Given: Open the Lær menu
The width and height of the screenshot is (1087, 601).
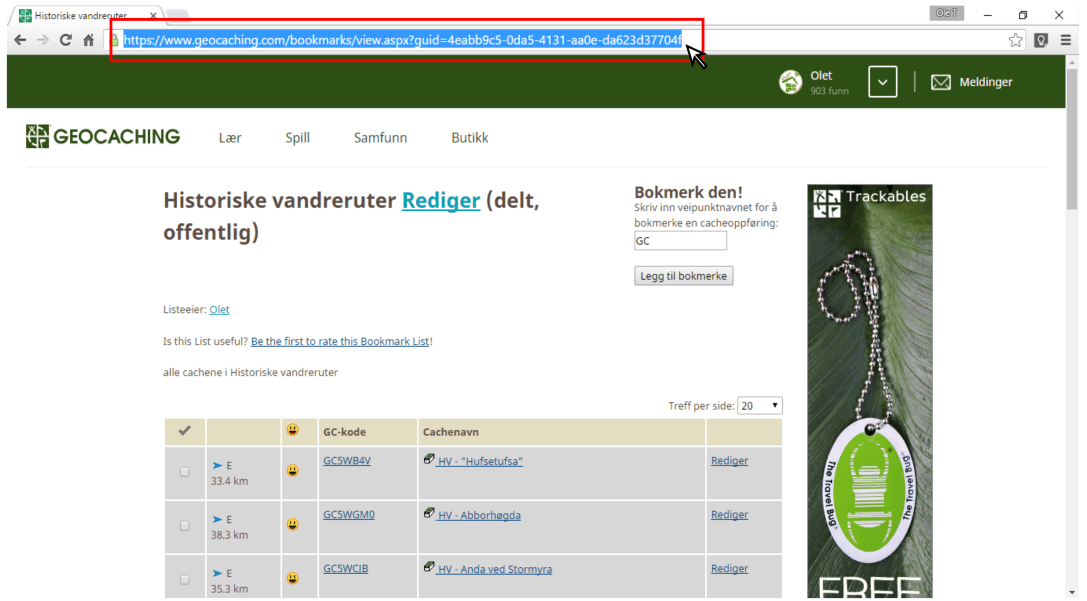Looking at the screenshot, I should (230, 137).
